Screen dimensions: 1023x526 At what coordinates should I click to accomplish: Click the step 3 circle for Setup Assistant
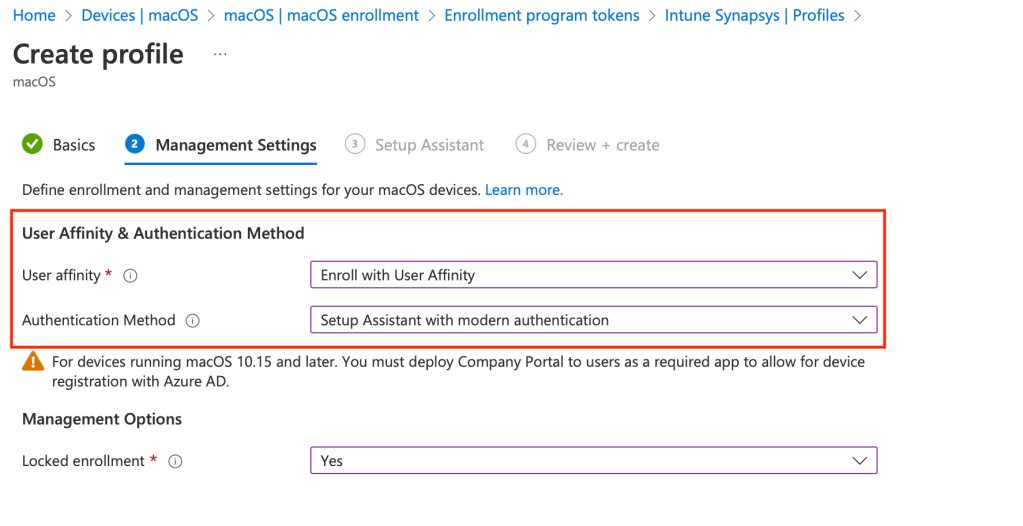tap(354, 145)
